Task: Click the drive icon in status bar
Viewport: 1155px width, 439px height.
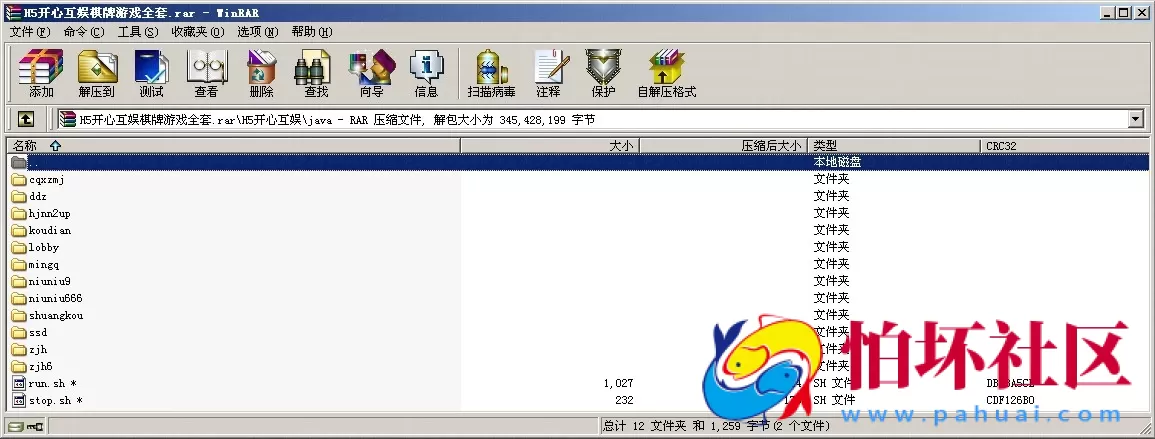Action: 15,426
